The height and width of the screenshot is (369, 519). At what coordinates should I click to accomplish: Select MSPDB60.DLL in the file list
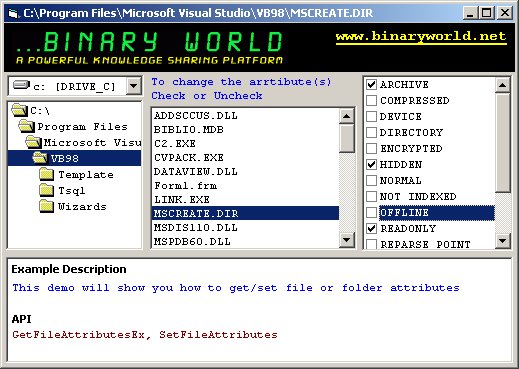pos(245,241)
